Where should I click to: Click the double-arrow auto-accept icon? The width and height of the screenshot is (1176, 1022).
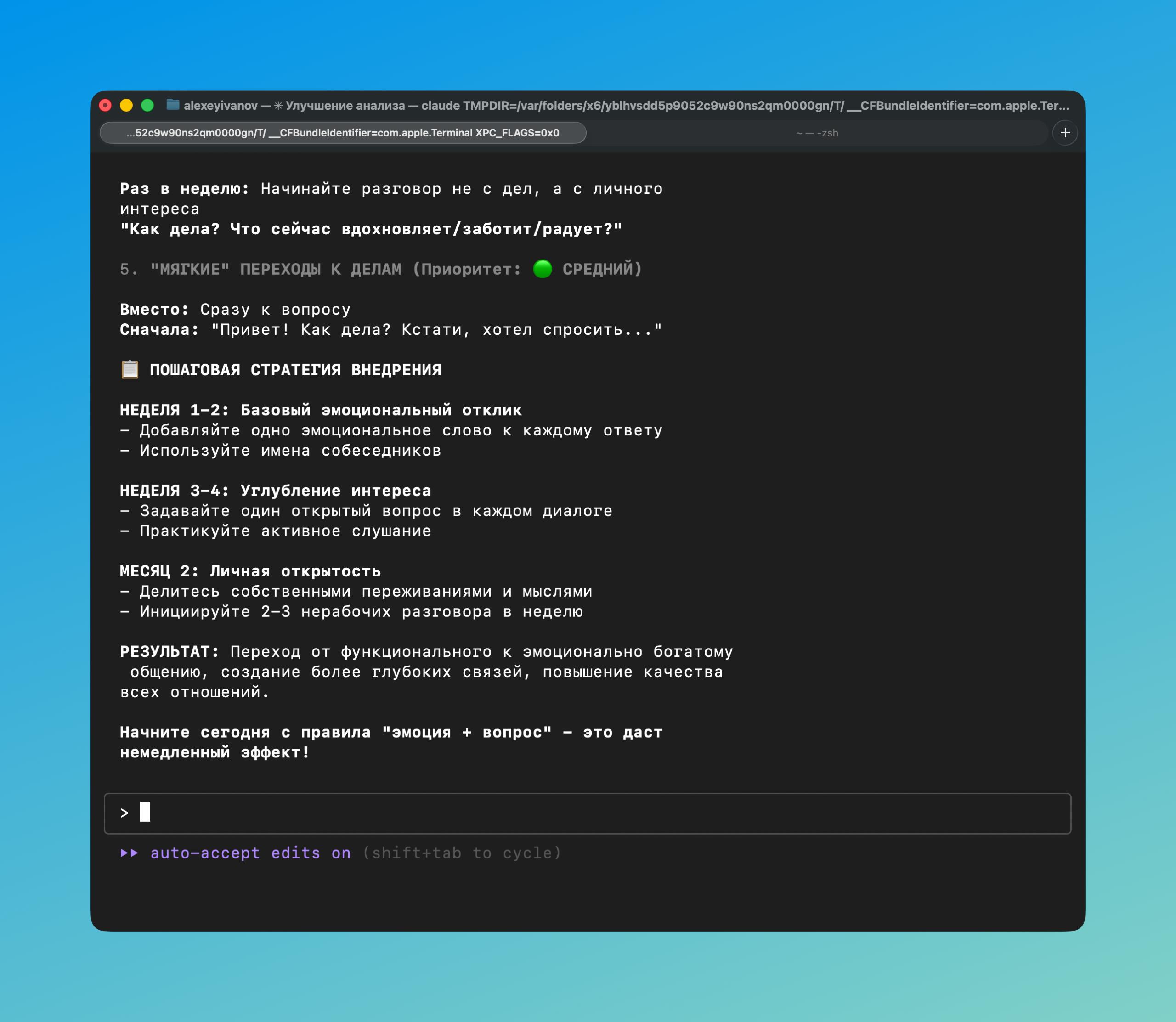[130, 853]
